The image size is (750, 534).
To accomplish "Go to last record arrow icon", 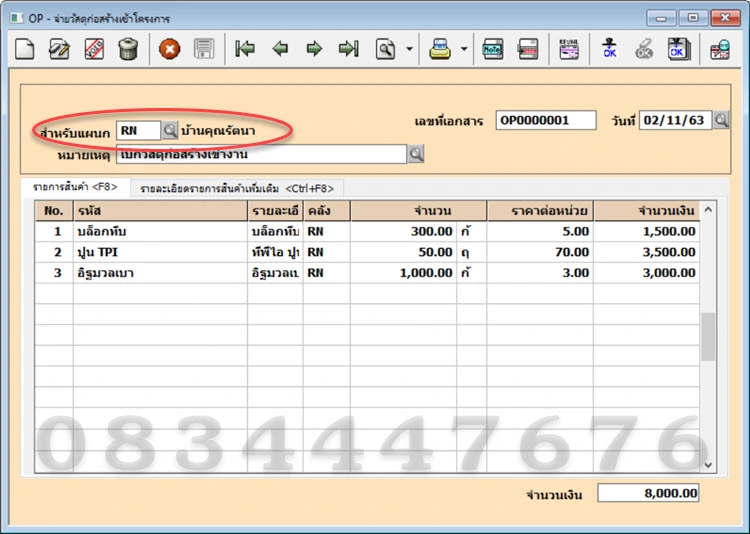I will click(348, 49).
